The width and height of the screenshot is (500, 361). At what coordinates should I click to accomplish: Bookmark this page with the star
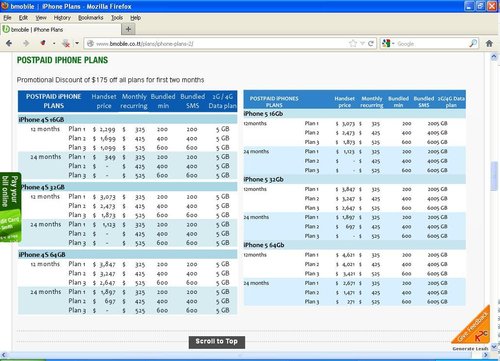click(x=353, y=43)
